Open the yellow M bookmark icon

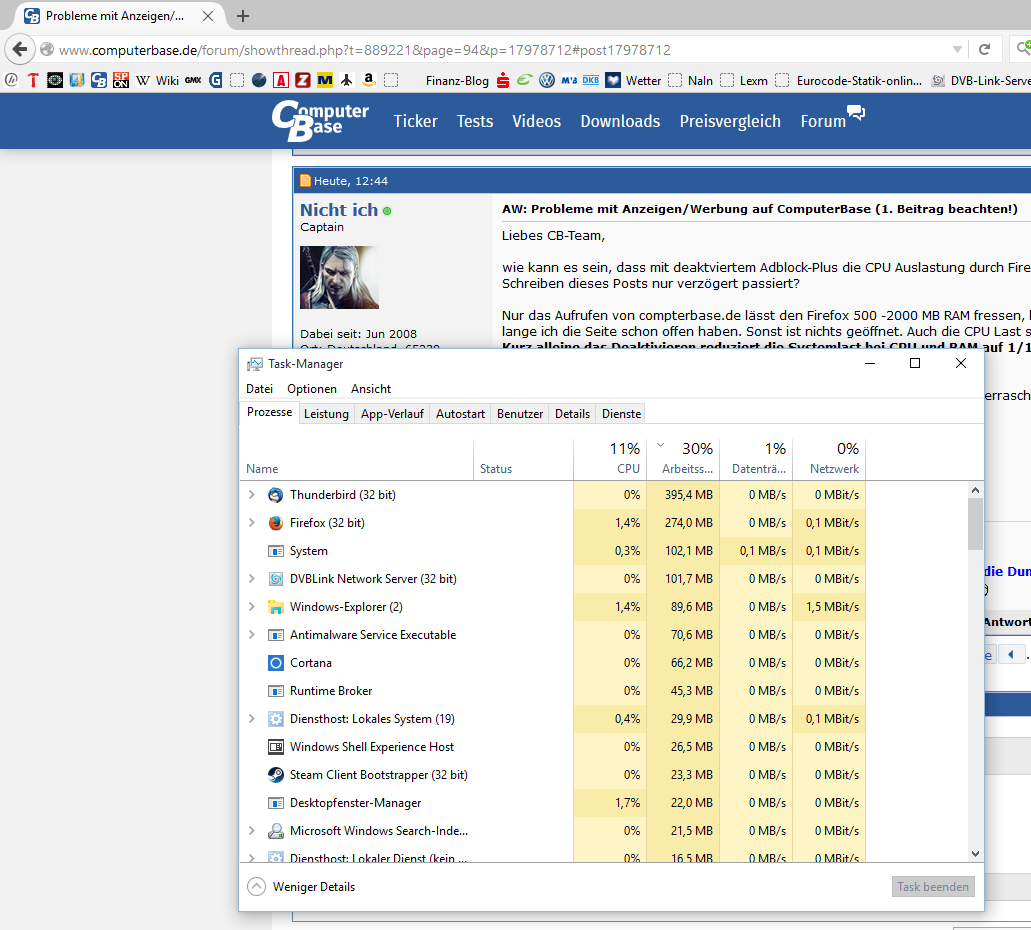coord(325,80)
